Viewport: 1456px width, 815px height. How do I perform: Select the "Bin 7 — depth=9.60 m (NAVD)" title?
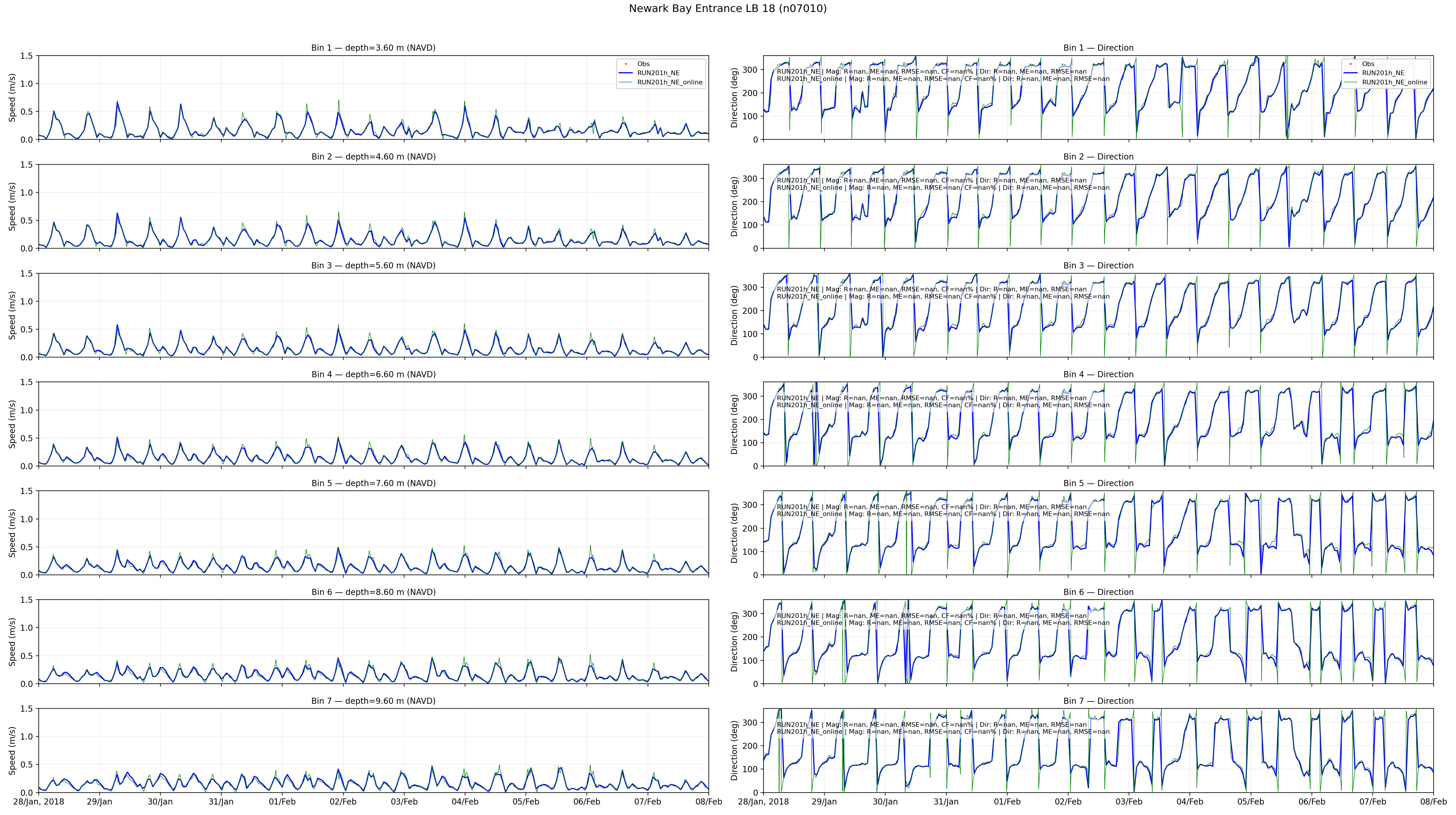(373, 701)
